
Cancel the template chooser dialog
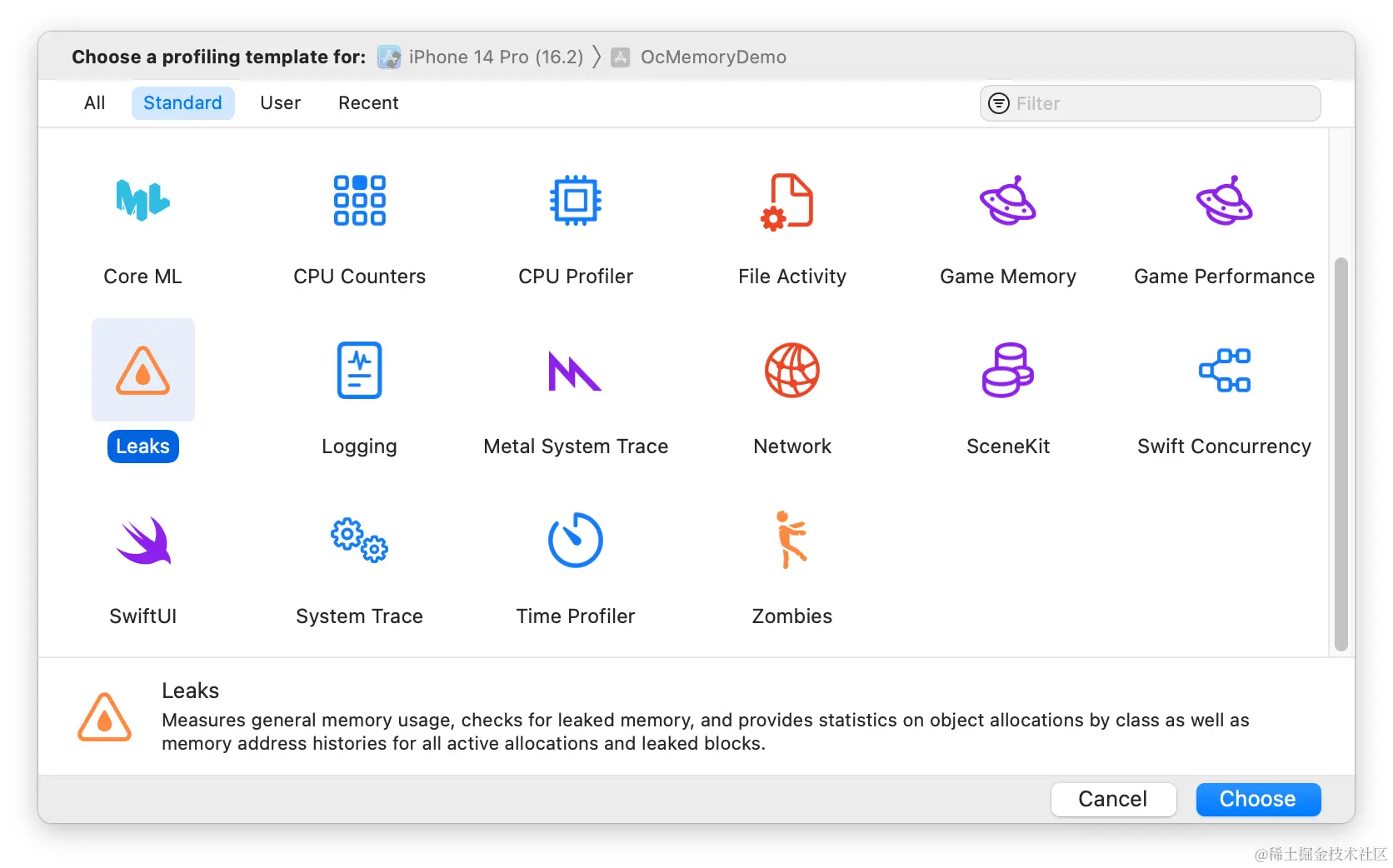pyautogui.click(x=1113, y=799)
